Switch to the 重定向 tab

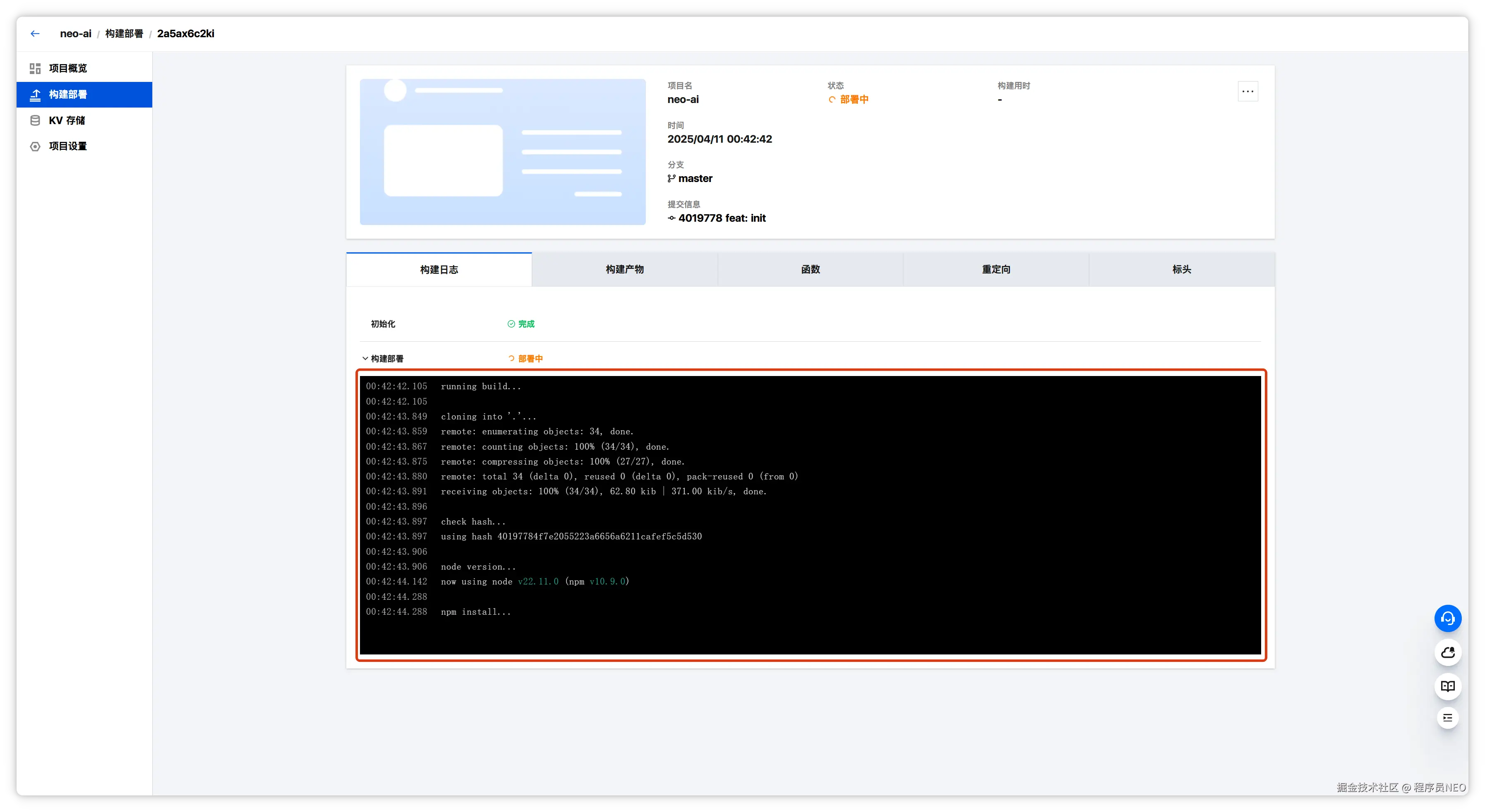coord(996,269)
